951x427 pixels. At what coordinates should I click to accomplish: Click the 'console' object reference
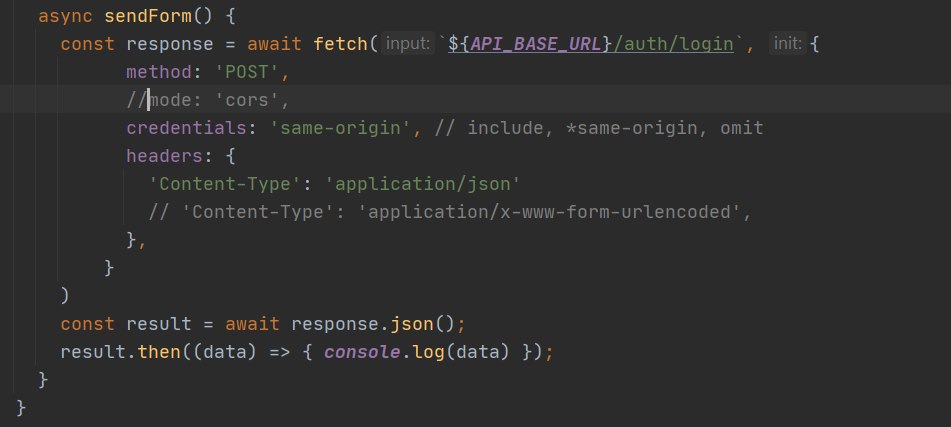pyautogui.click(x=362, y=352)
